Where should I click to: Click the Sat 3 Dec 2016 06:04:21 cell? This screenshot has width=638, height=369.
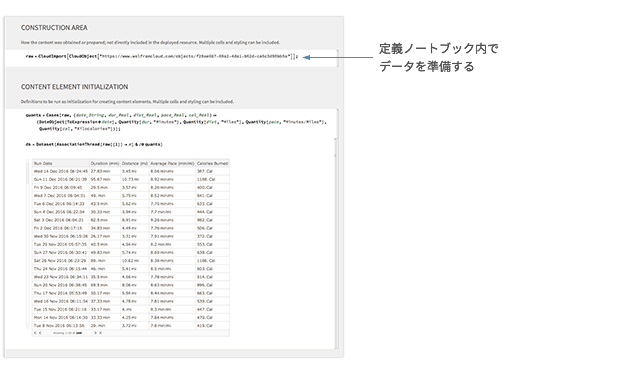coord(61,220)
